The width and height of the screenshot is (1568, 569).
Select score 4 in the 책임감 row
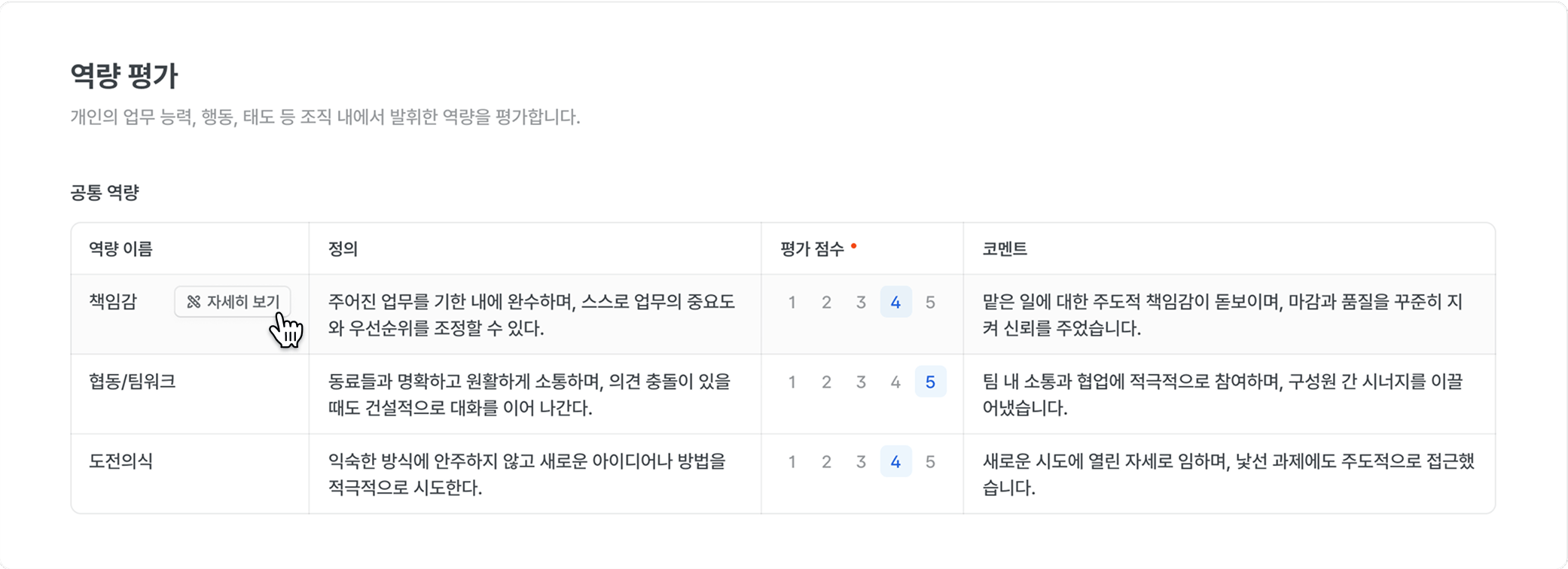[x=895, y=303]
